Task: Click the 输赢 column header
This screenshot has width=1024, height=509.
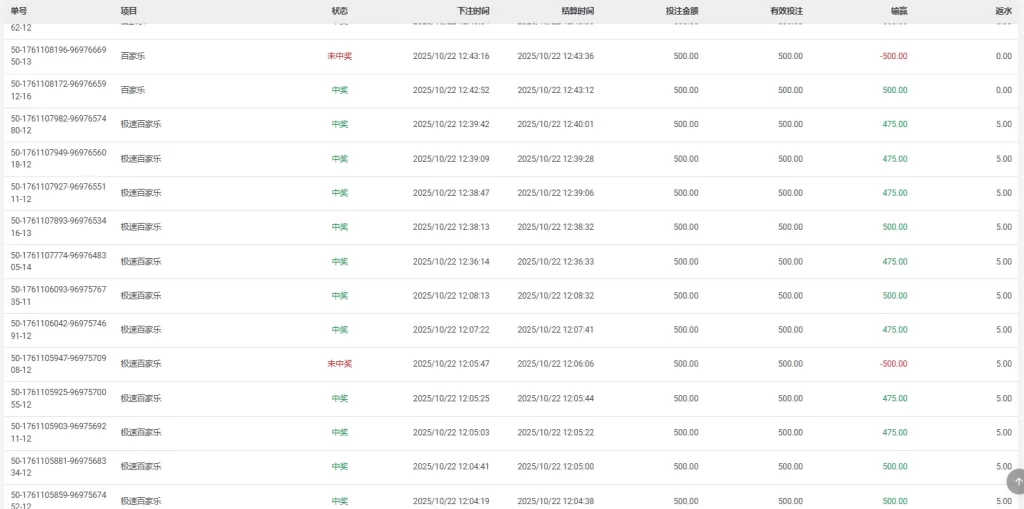Action: click(x=898, y=11)
